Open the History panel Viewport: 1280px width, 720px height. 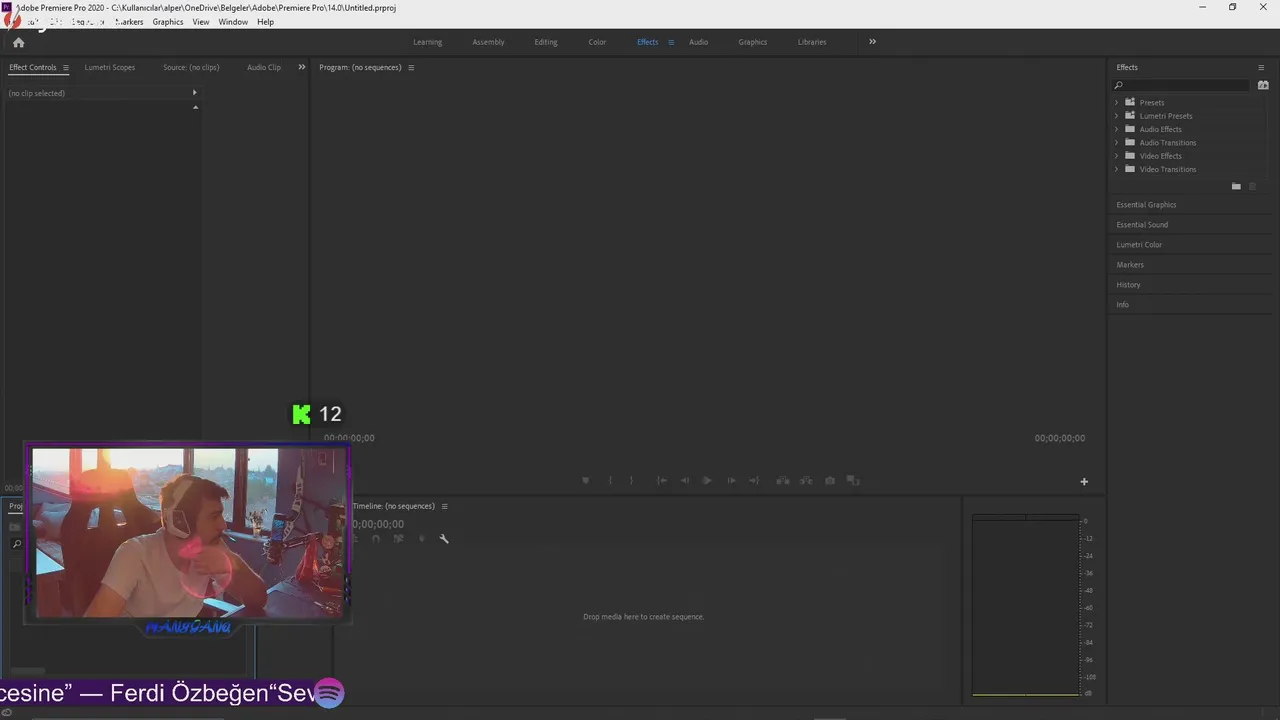click(1128, 285)
